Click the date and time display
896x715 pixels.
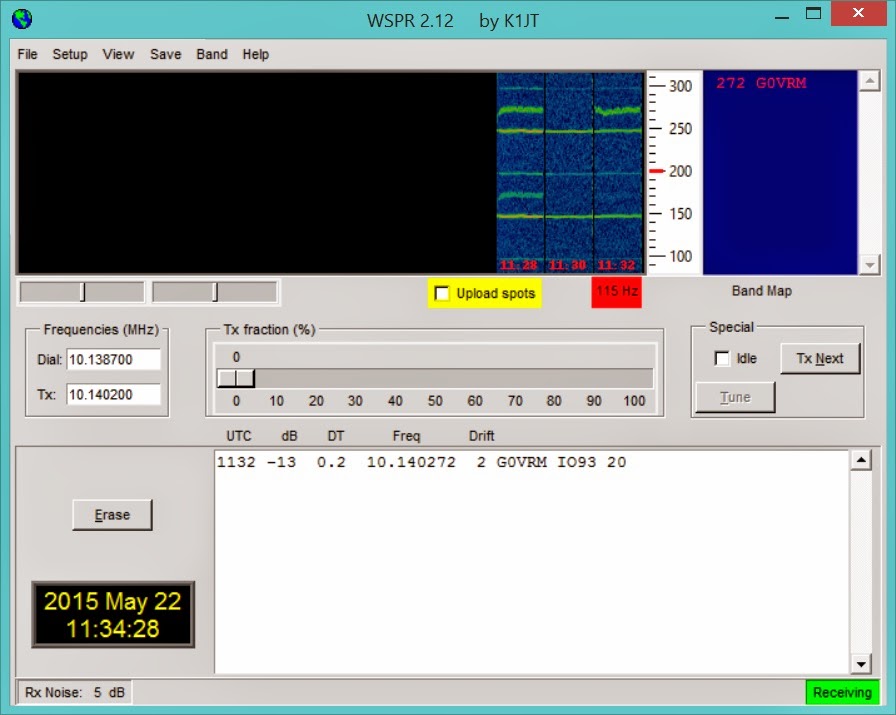[112, 614]
